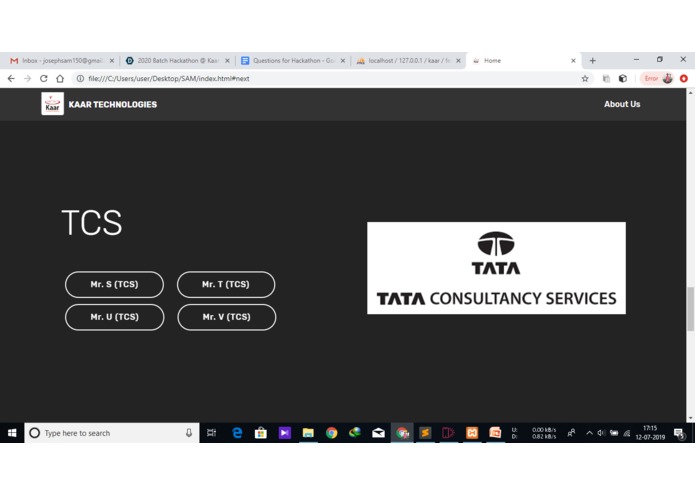Open the purple video app taskbar icon

pyautogui.click(x=285, y=433)
